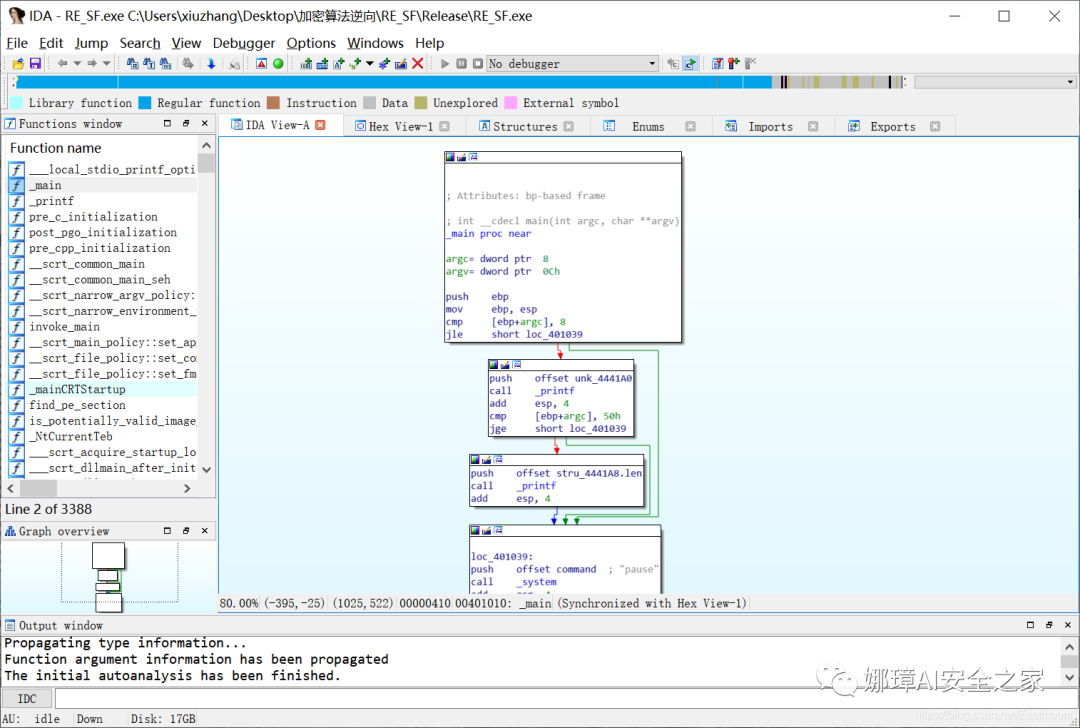The image size is (1080, 728).
Task: Click the Output window panel icon
Action: tap(10, 625)
